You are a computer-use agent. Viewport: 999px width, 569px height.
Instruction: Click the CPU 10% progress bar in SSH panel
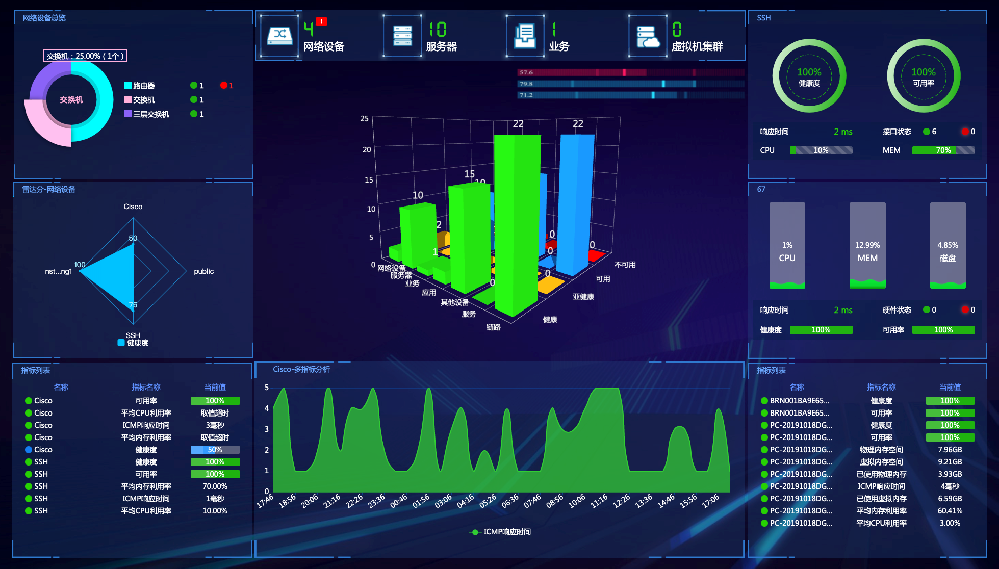[x=820, y=150]
